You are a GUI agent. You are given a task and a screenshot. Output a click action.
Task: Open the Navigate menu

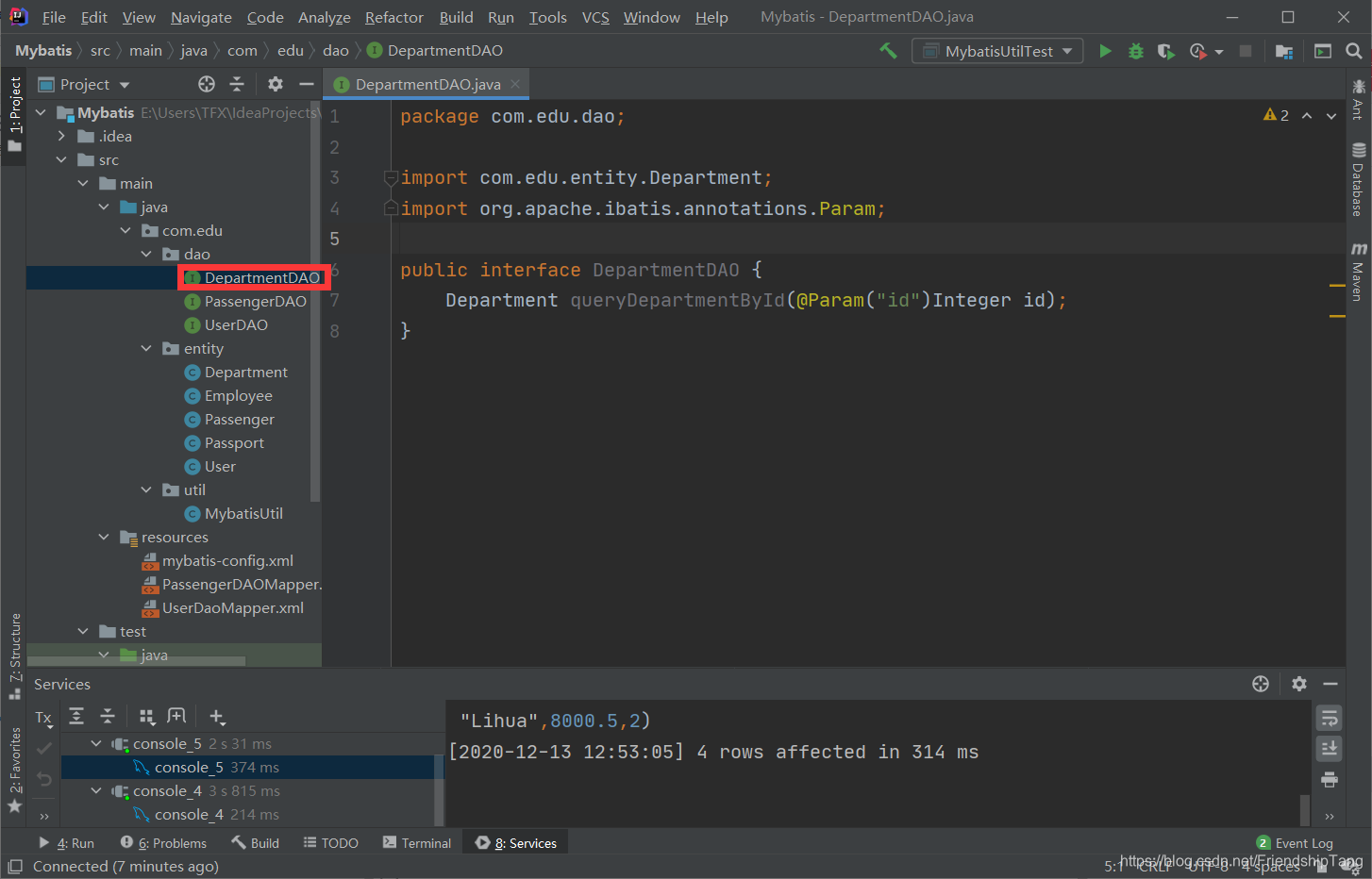pyautogui.click(x=201, y=17)
